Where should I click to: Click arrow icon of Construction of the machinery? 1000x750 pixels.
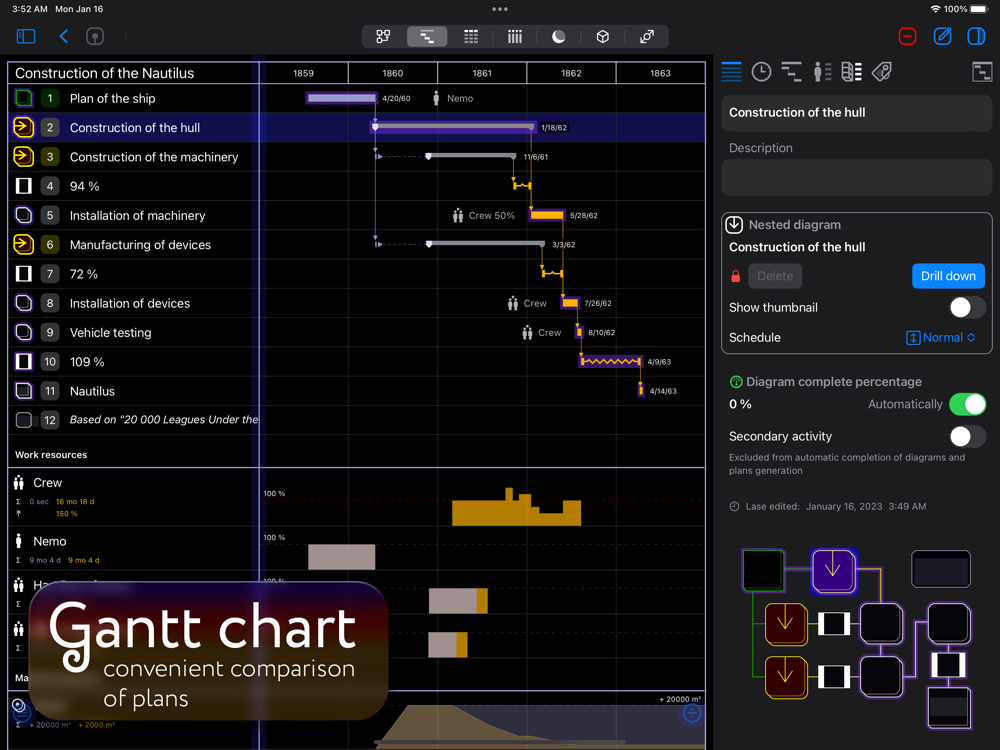click(24, 157)
